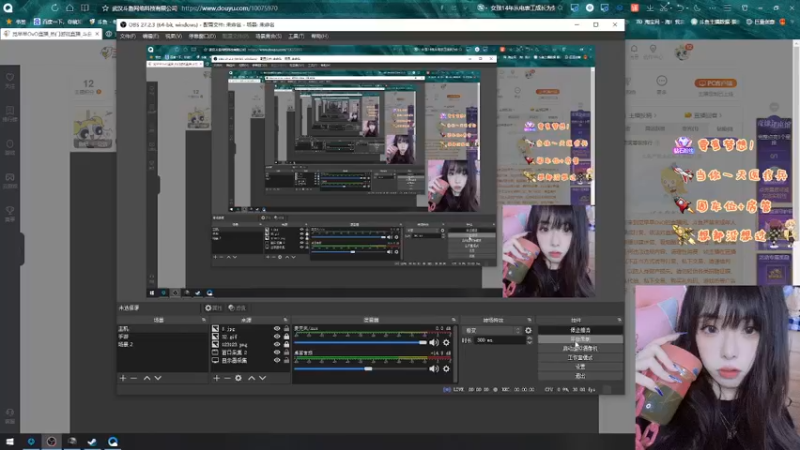Select the 手游 scene
800x450 pixels.
(x=162, y=337)
